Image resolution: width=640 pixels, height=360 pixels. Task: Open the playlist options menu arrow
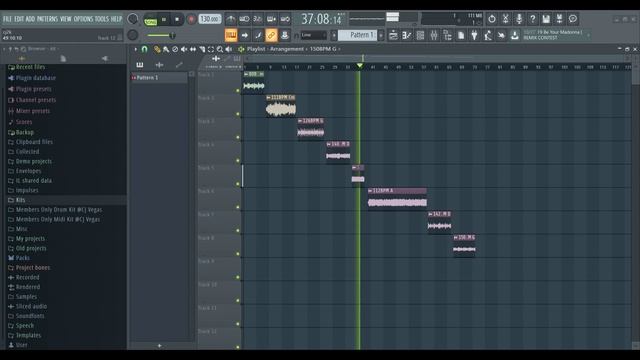[136, 49]
